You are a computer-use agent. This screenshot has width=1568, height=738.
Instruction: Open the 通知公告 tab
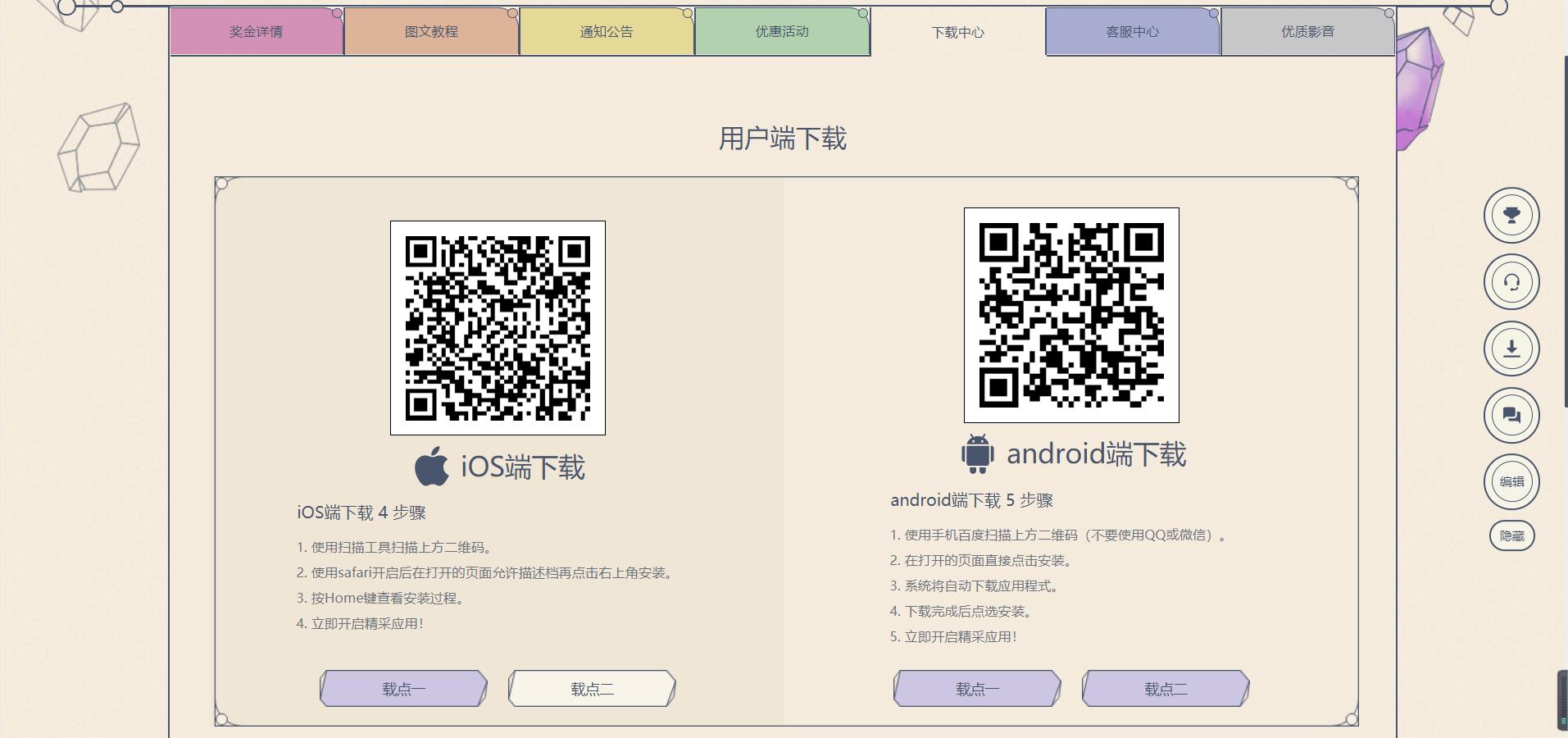click(x=607, y=32)
